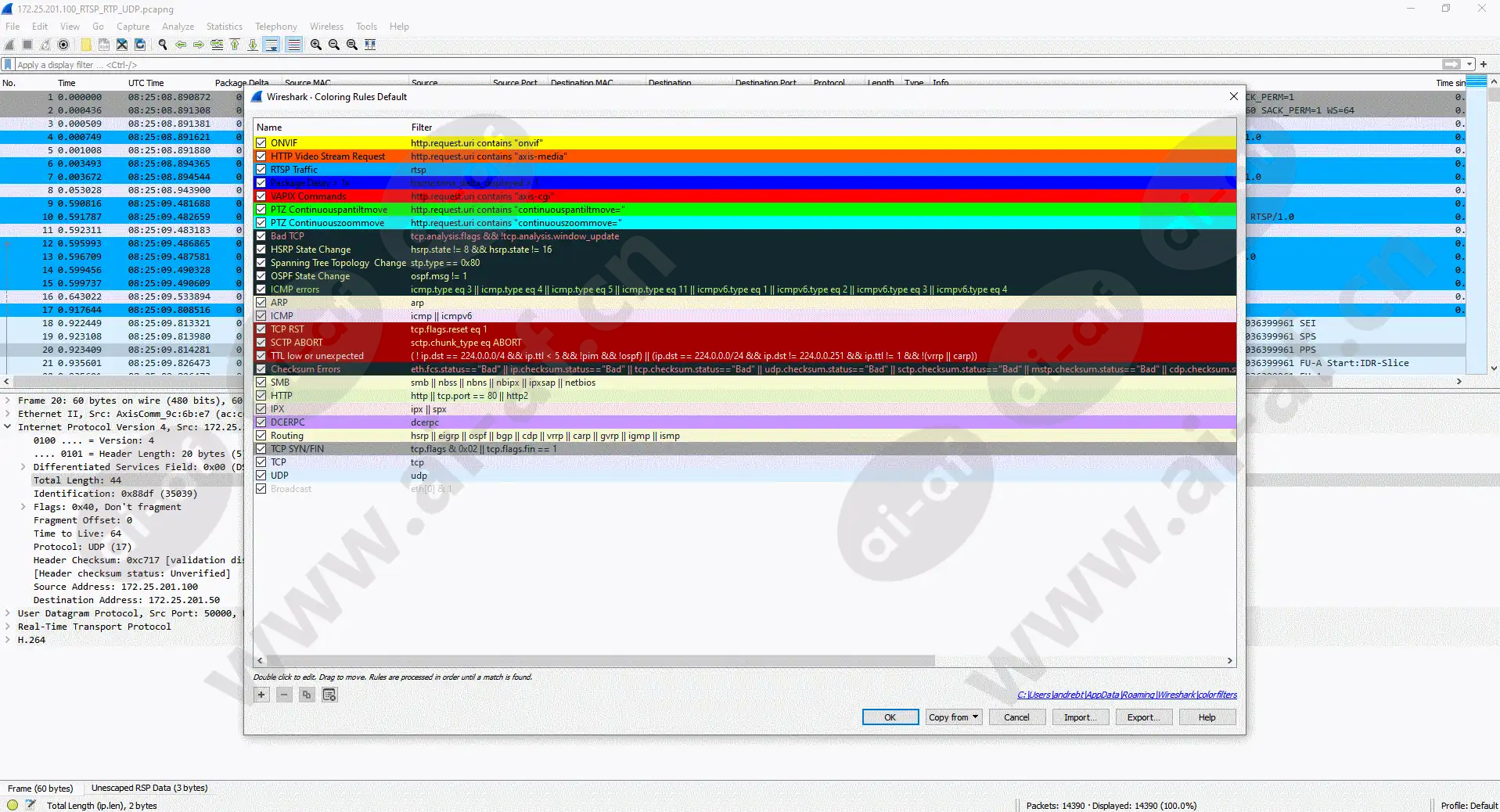Open the Capture menu

tap(133, 27)
